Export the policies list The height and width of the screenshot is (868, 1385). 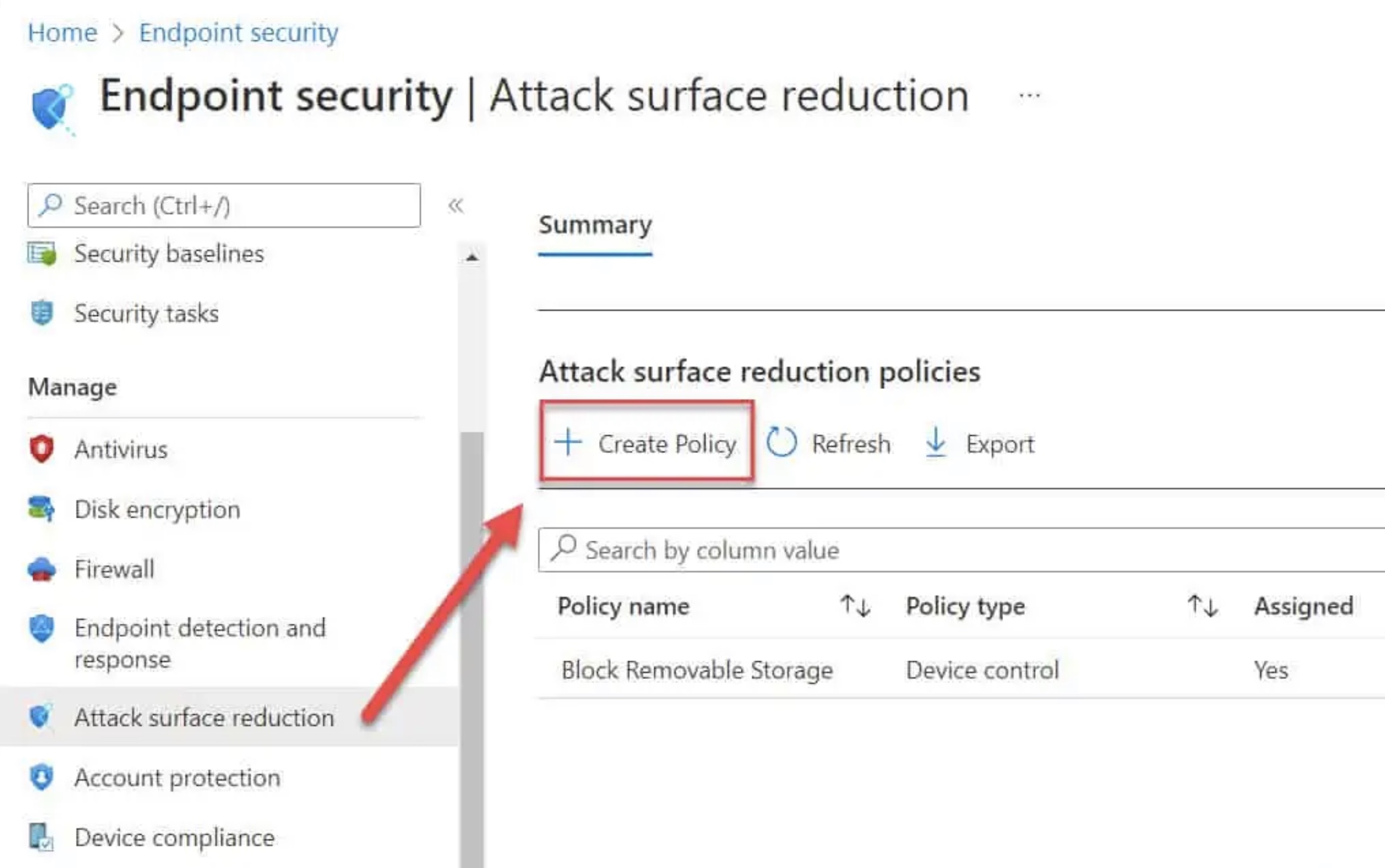[980, 443]
